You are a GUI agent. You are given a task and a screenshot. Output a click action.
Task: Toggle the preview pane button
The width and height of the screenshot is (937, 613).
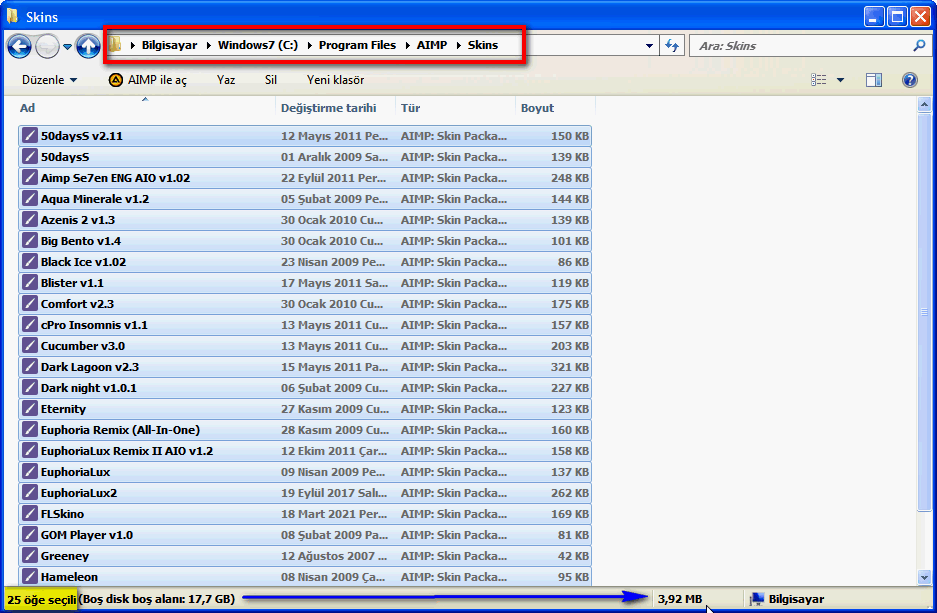[x=874, y=79]
